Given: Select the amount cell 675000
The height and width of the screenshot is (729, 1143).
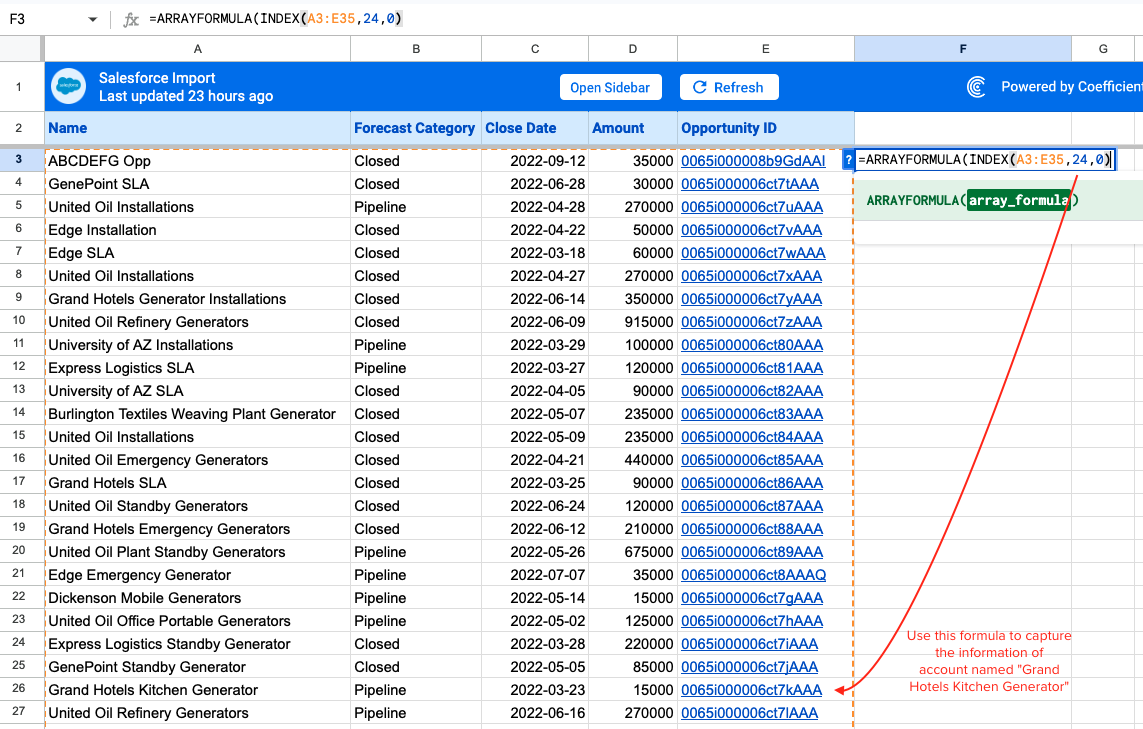Looking at the screenshot, I should click(x=633, y=552).
